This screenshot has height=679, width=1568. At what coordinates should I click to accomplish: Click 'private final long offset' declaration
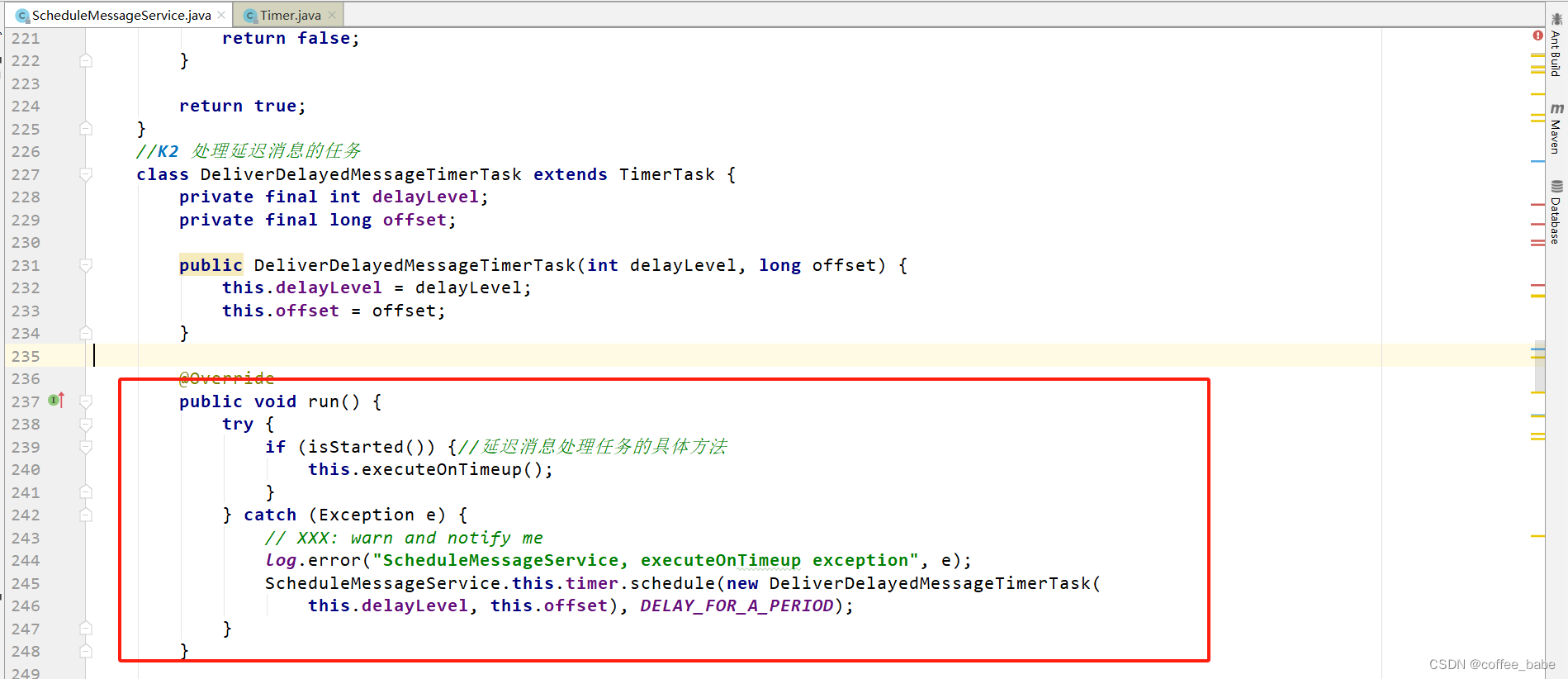click(x=318, y=220)
